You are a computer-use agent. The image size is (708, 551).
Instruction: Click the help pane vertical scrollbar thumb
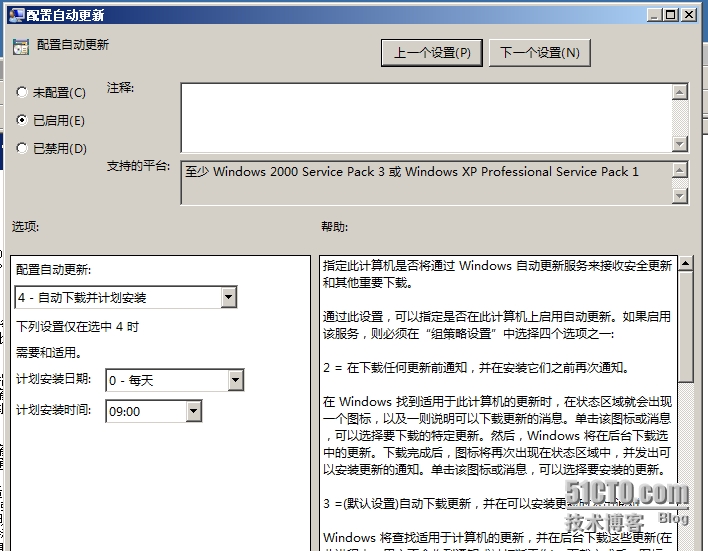[685, 327]
